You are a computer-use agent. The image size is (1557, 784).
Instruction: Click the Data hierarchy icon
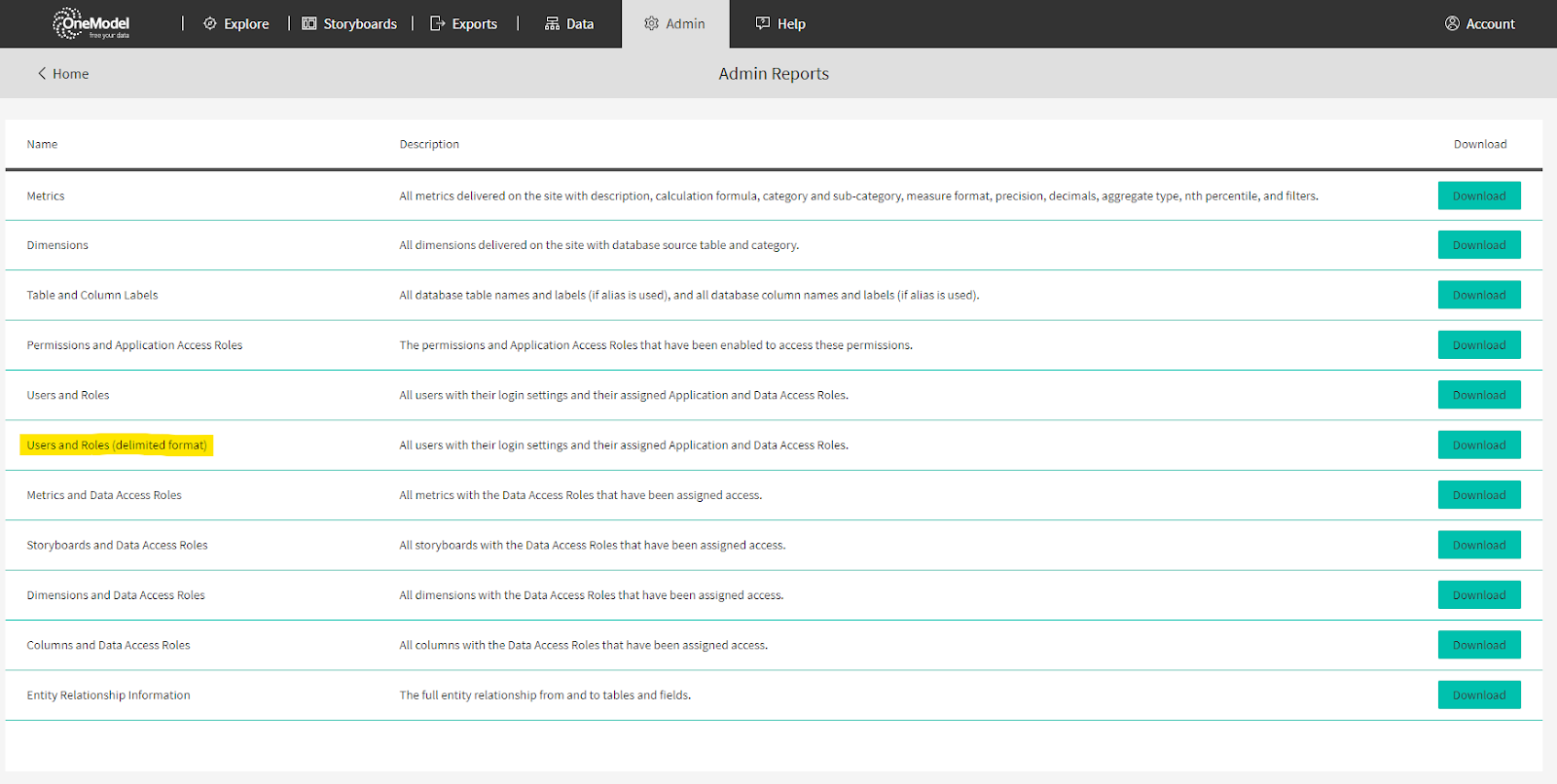click(x=552, y=23)
